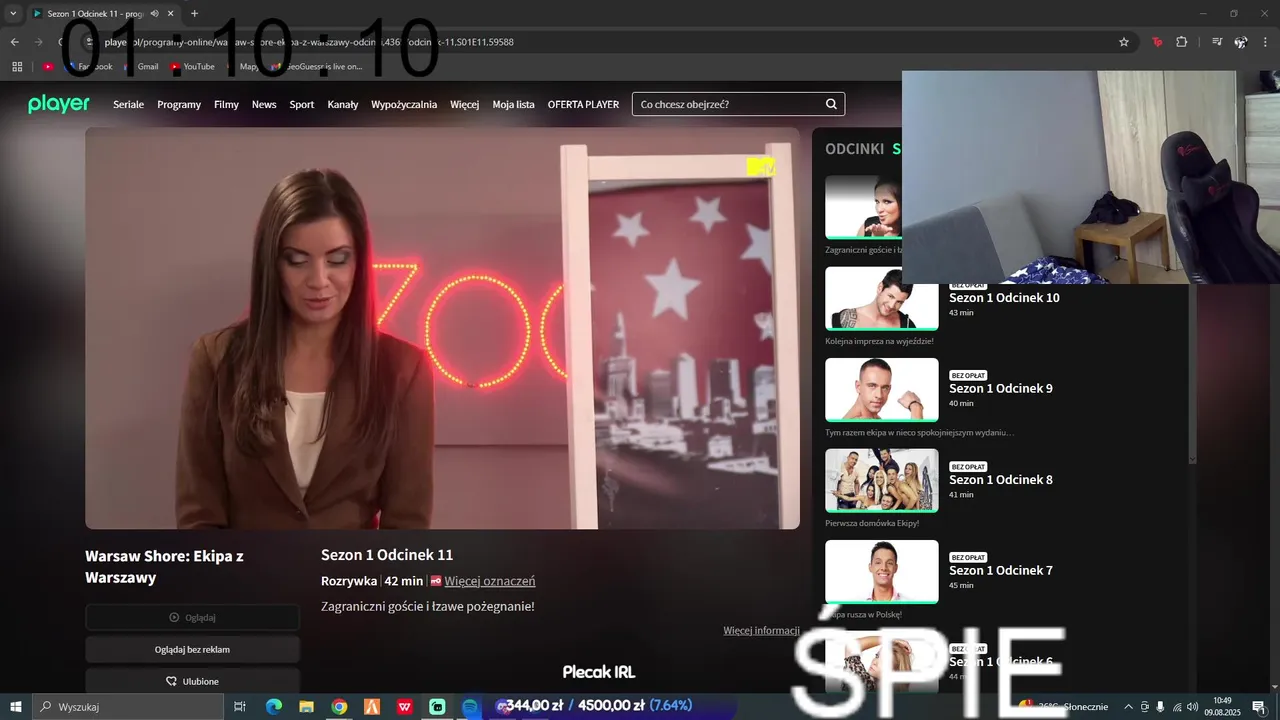Open the Seriale menu item

coord(129,104)
